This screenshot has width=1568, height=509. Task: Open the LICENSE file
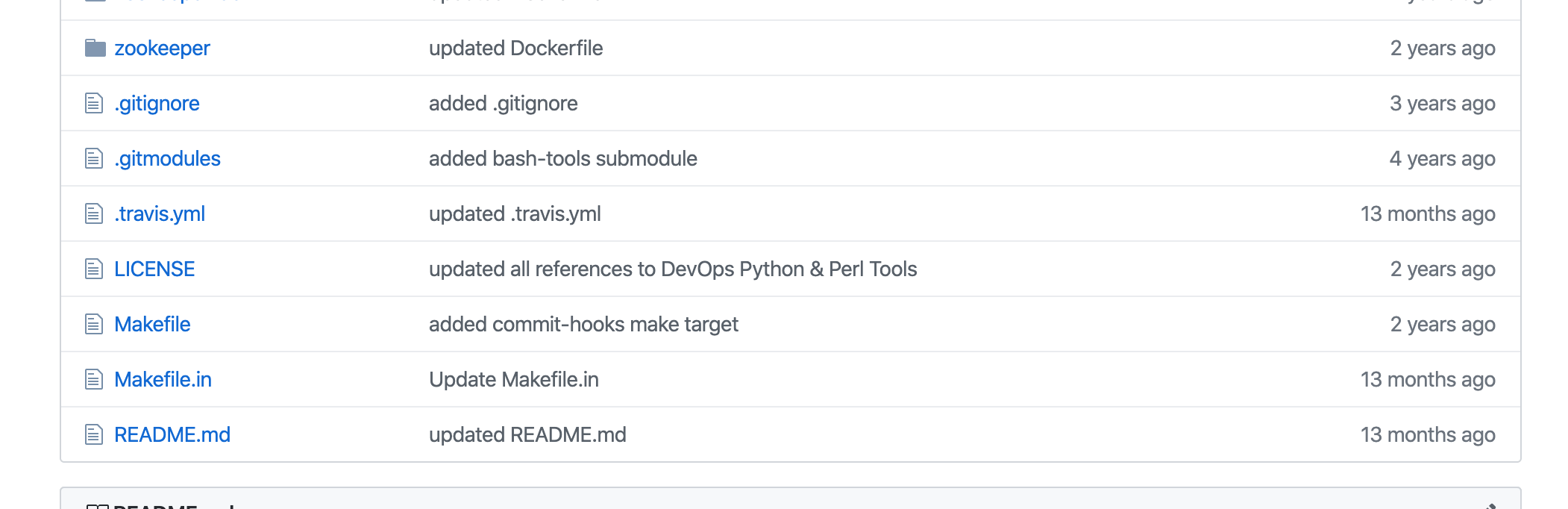click(x=154, y=269)
